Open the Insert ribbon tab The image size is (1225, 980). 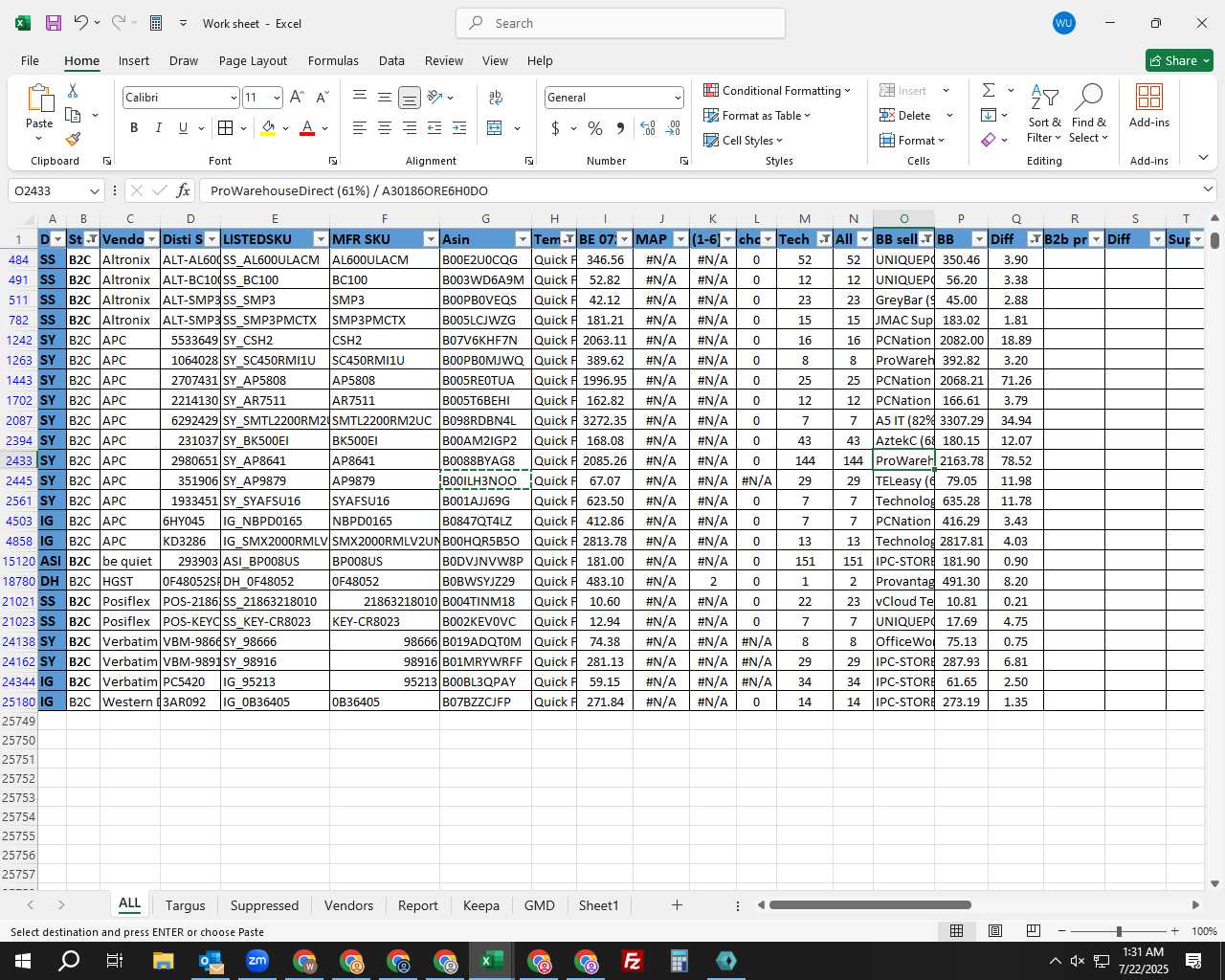pyautogui.click(x=134, y=60)
